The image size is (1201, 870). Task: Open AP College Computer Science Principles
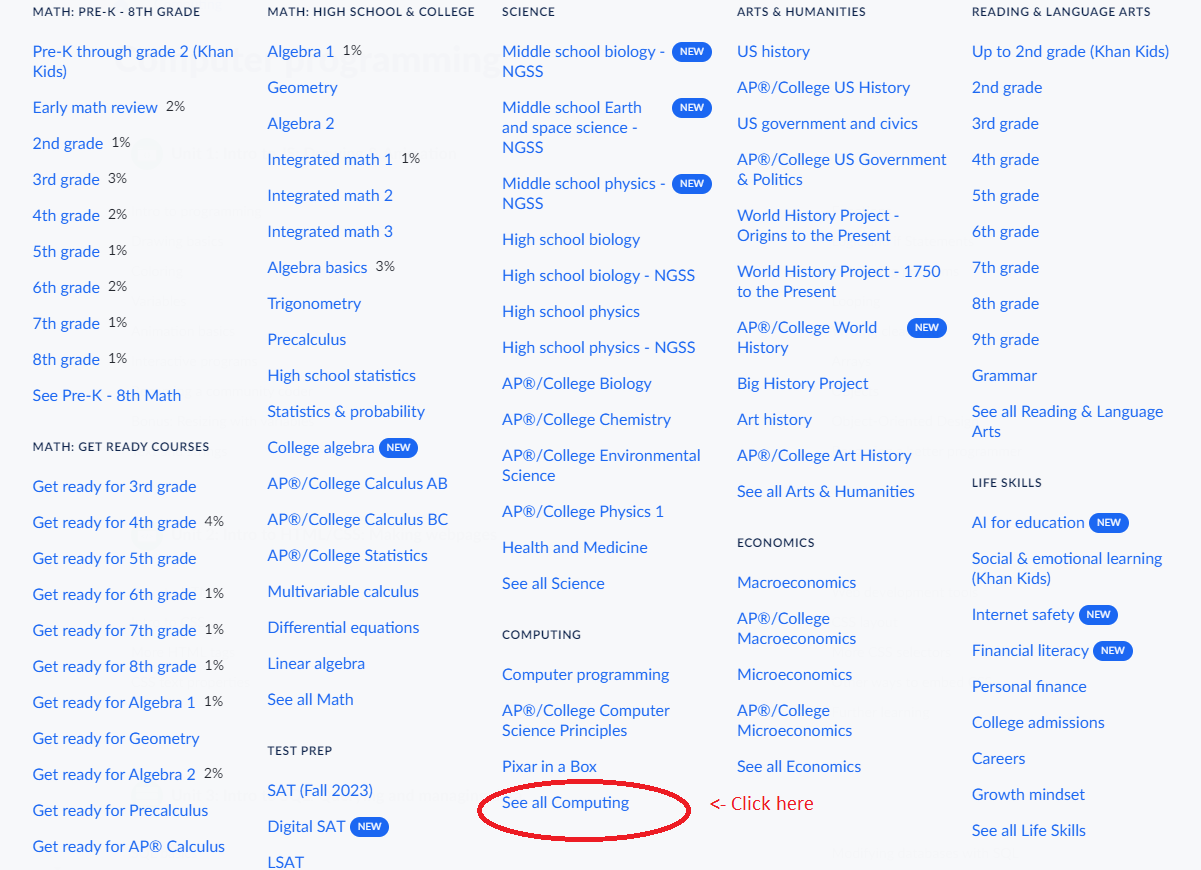point(585,721)
